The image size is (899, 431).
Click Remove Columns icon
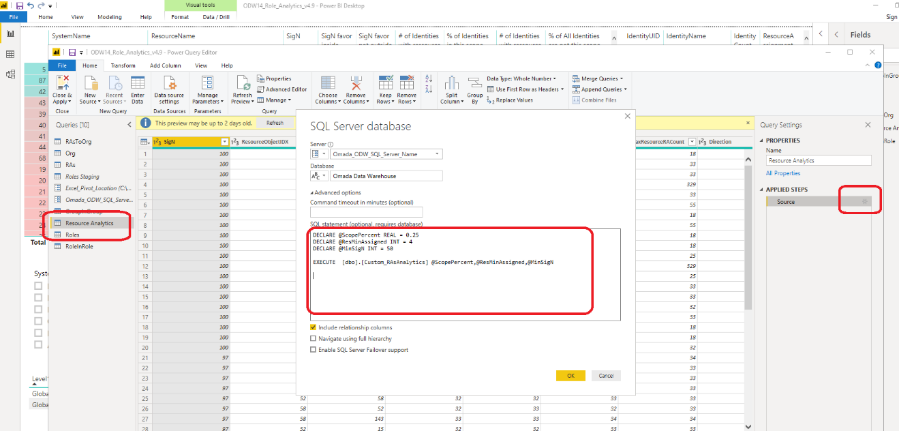(x=356, y=83)
